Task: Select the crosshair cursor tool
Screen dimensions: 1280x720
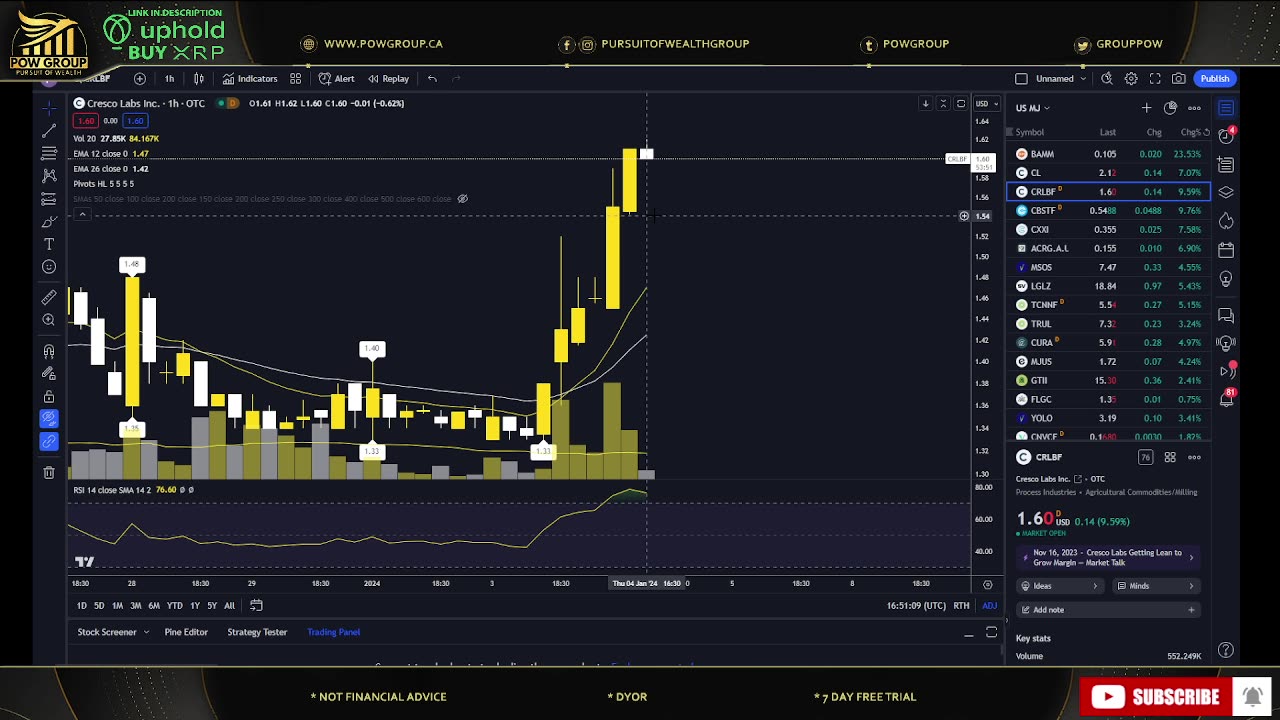Action: click(48, 107)
